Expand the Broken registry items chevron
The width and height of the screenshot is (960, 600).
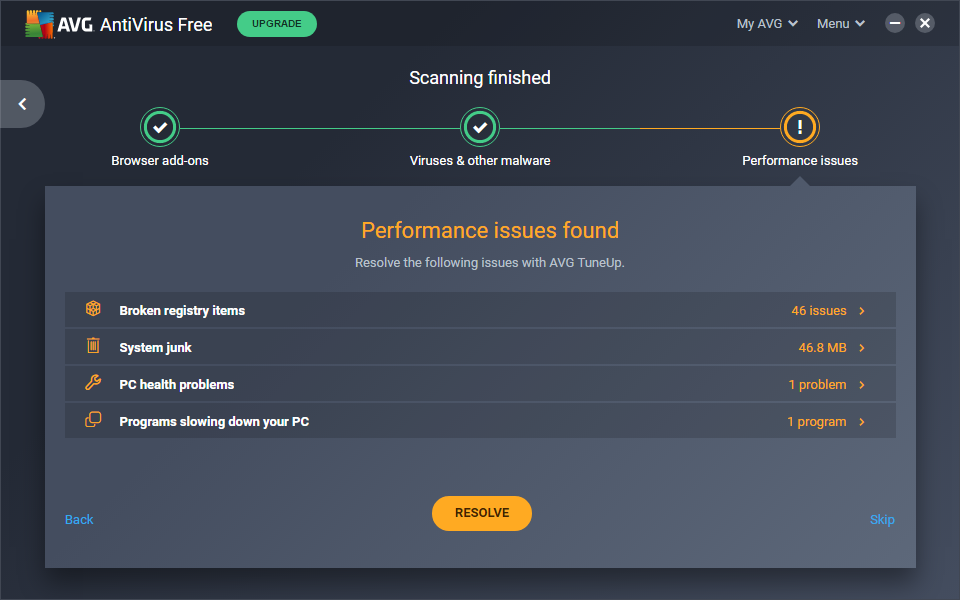862,311
